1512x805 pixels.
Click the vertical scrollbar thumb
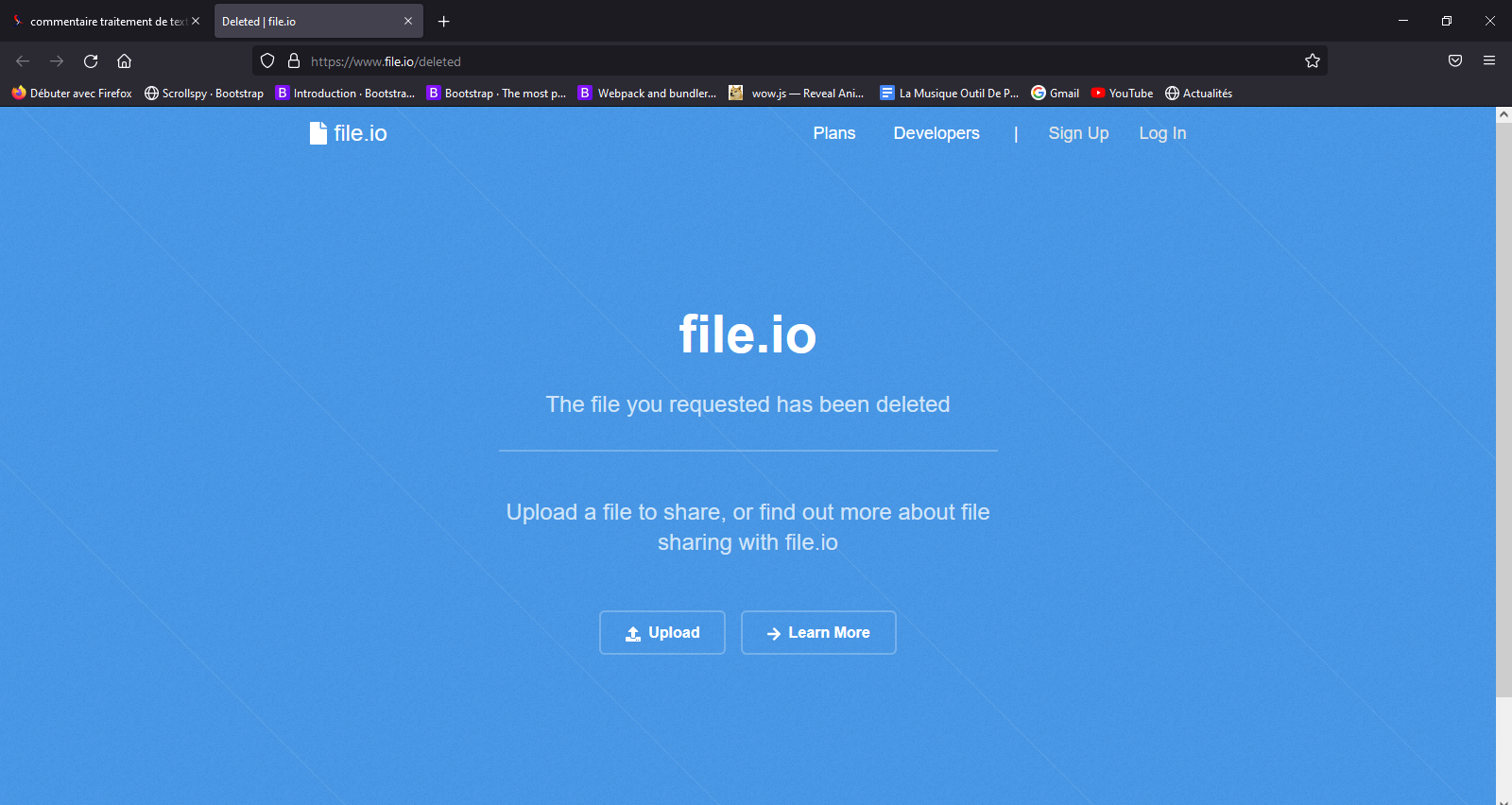pyautogui.click(x=1503, y=409)
